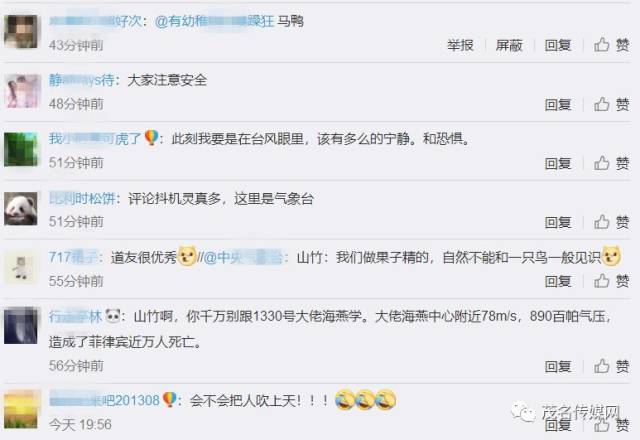Like the 马鸭 comment with thumbs-up
Image resolution: width=640 pixels, height=440 pixels.
(611, 45)
